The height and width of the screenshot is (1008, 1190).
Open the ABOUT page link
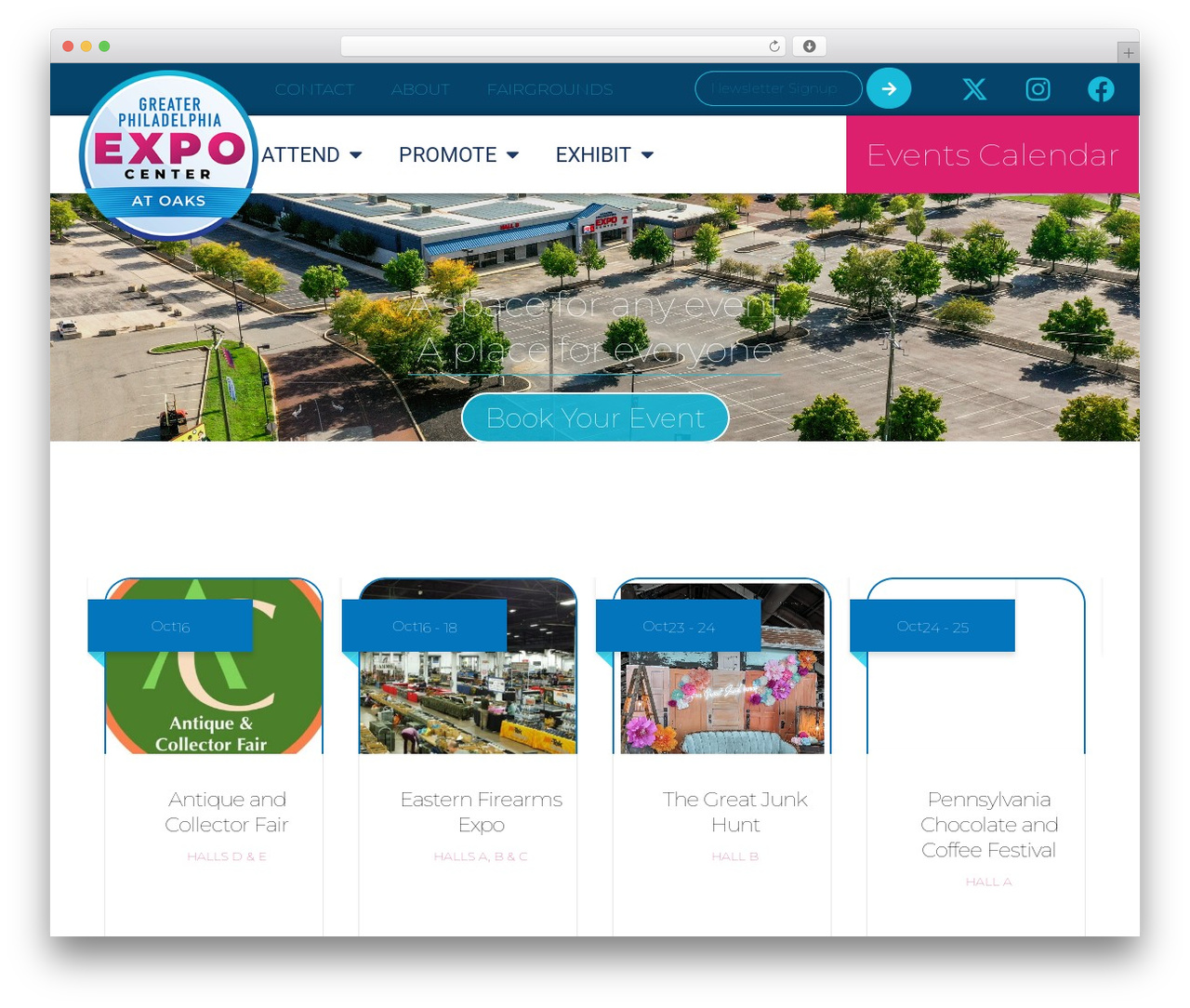click(420, 89)
